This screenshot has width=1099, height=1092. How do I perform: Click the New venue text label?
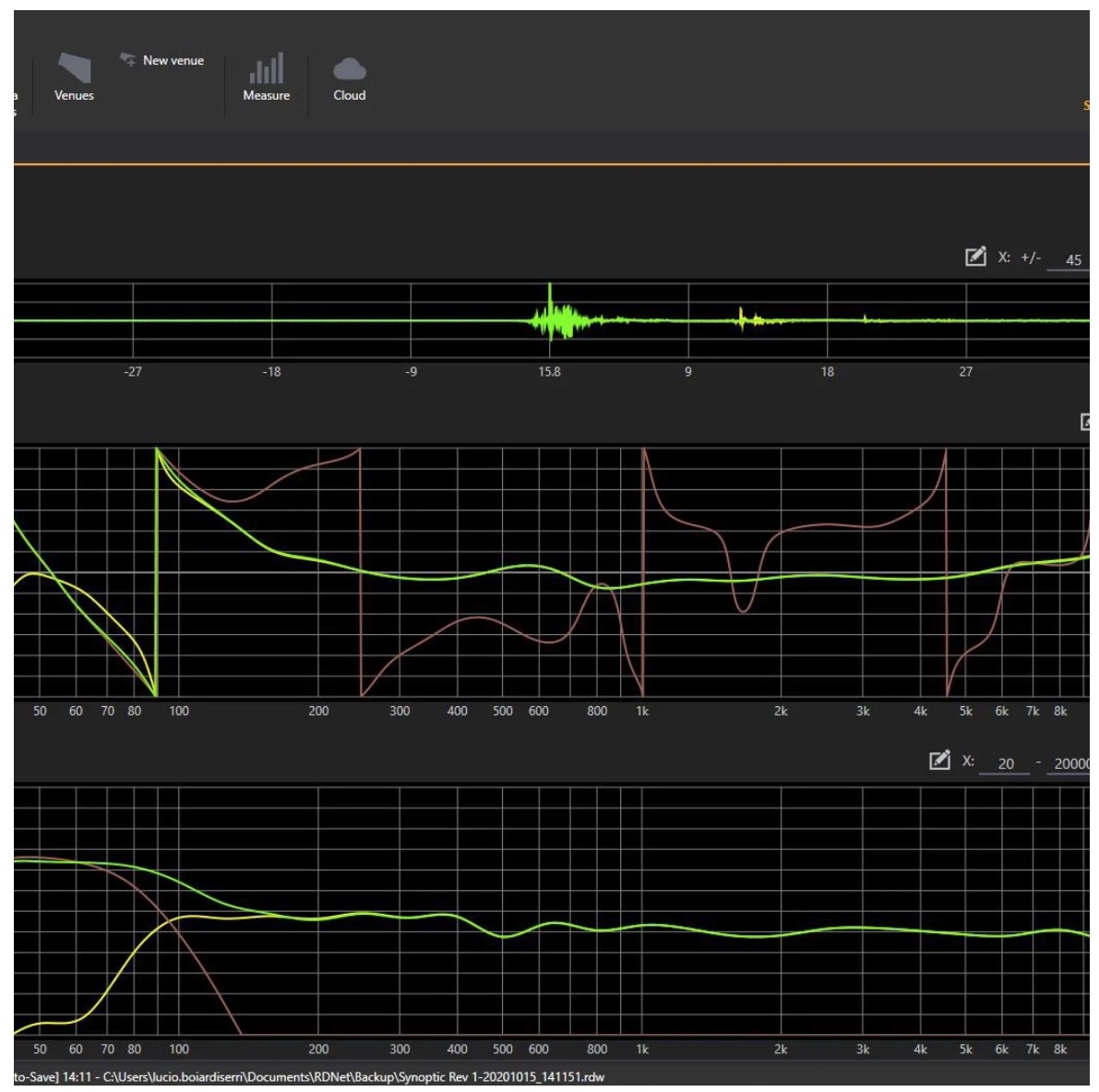point(173,61)
